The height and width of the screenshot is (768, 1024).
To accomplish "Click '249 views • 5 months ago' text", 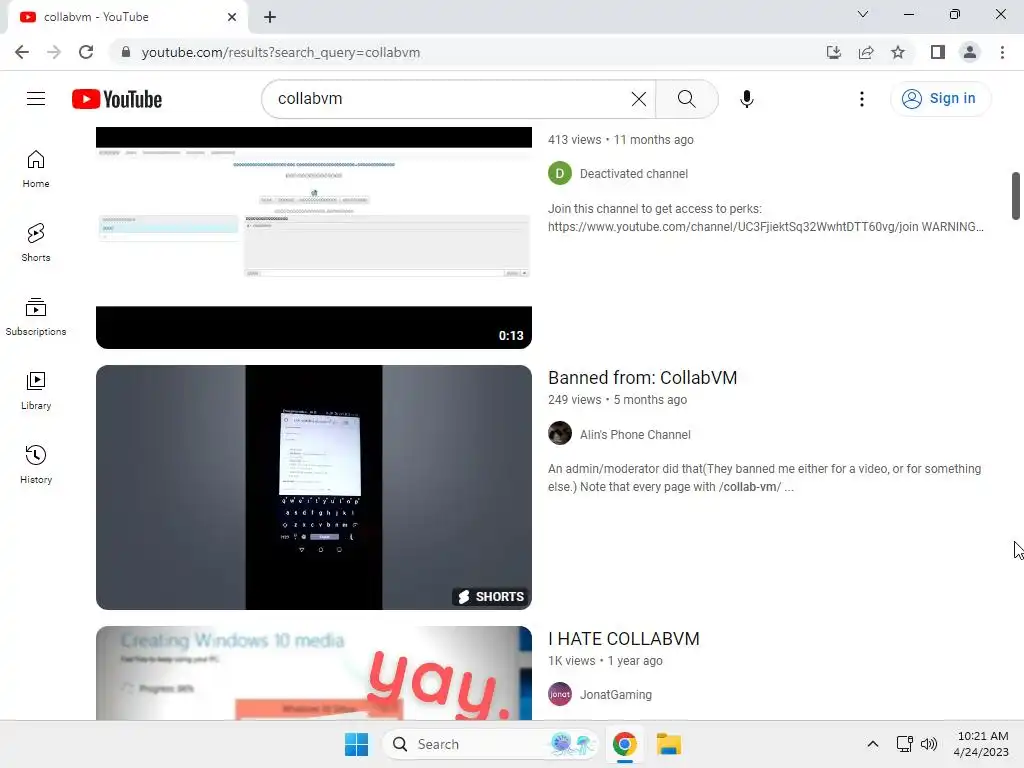I will [x=617, y=400].
